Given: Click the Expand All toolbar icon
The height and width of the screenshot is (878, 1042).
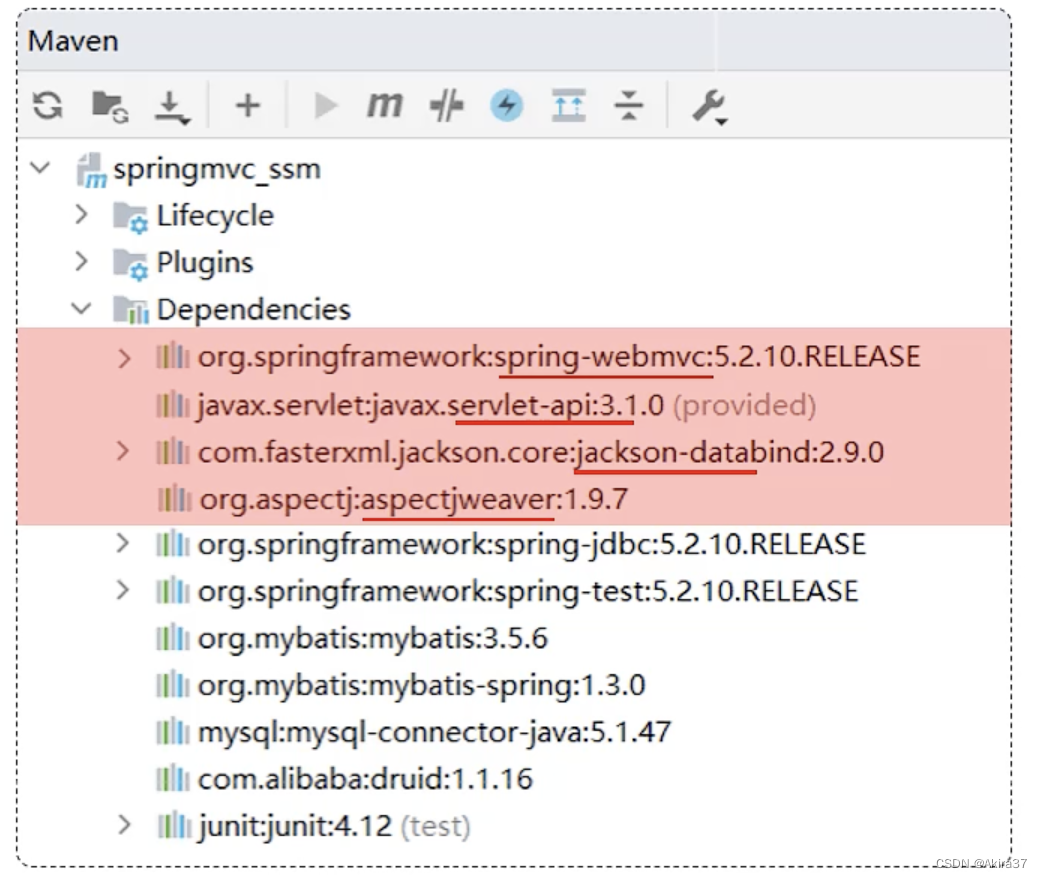Looking at the screenshot, I should (568, 105).
